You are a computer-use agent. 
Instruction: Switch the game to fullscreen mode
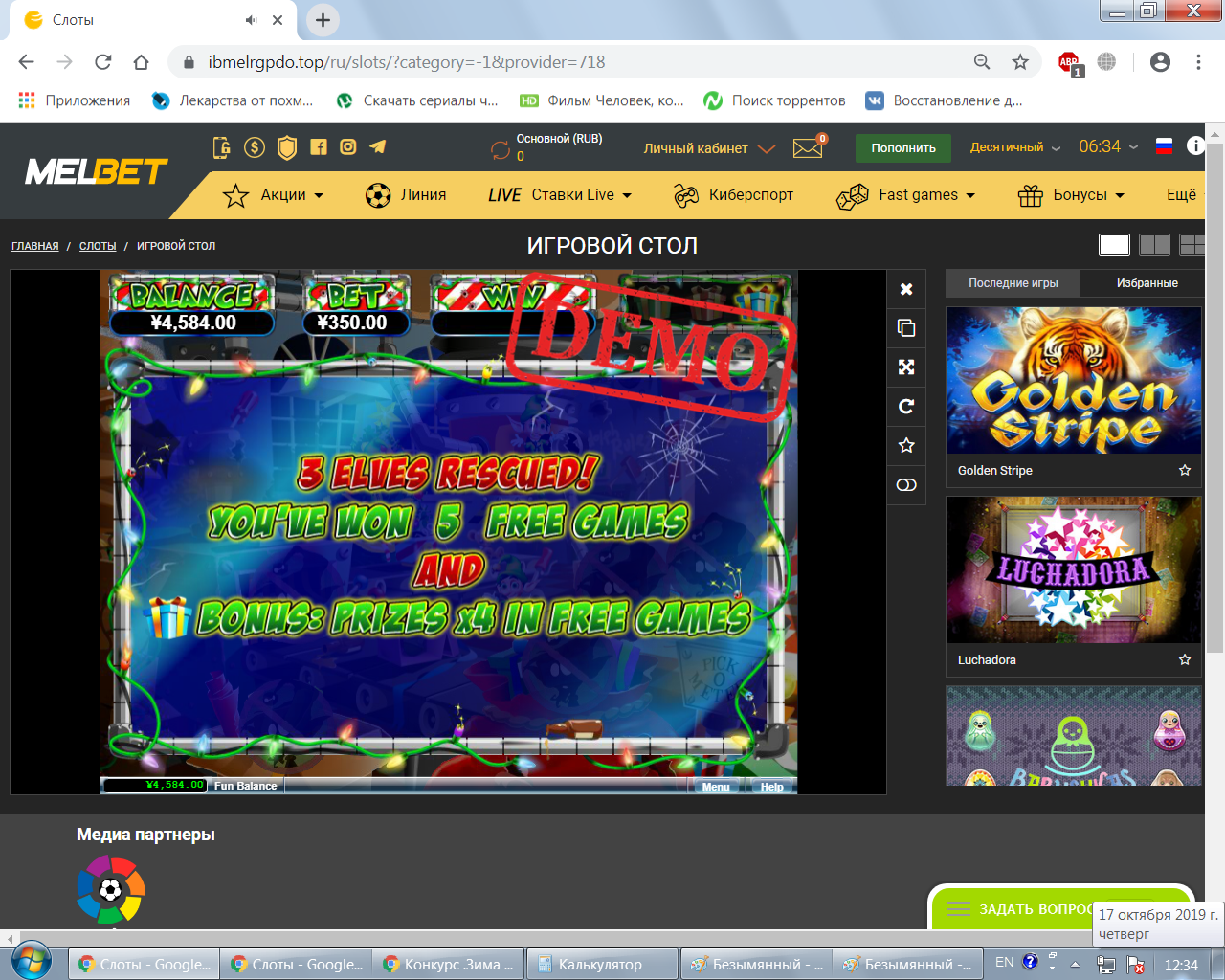tap(906, 367)
